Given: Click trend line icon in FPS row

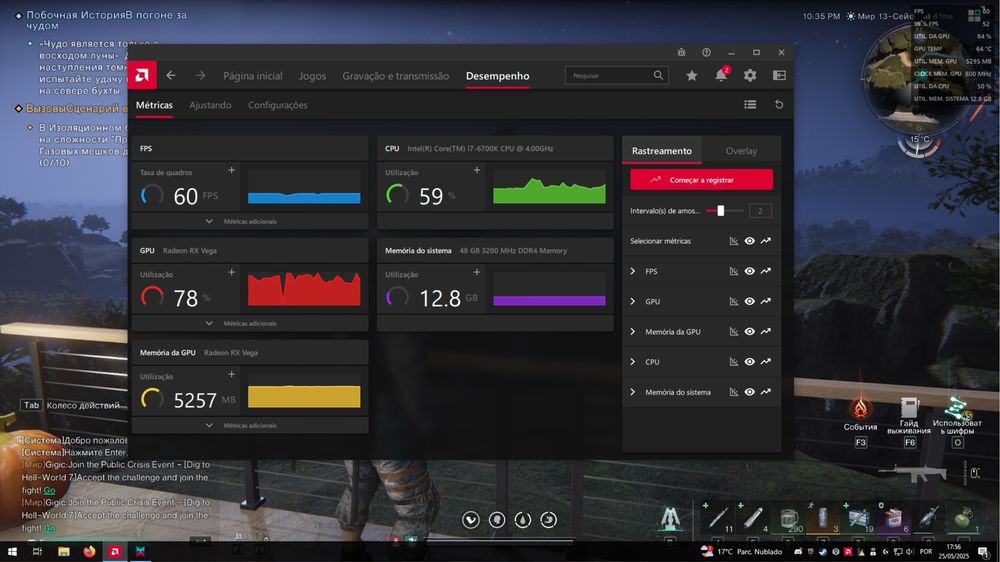Looking at the screenshot, I should (x=765, y=271).
